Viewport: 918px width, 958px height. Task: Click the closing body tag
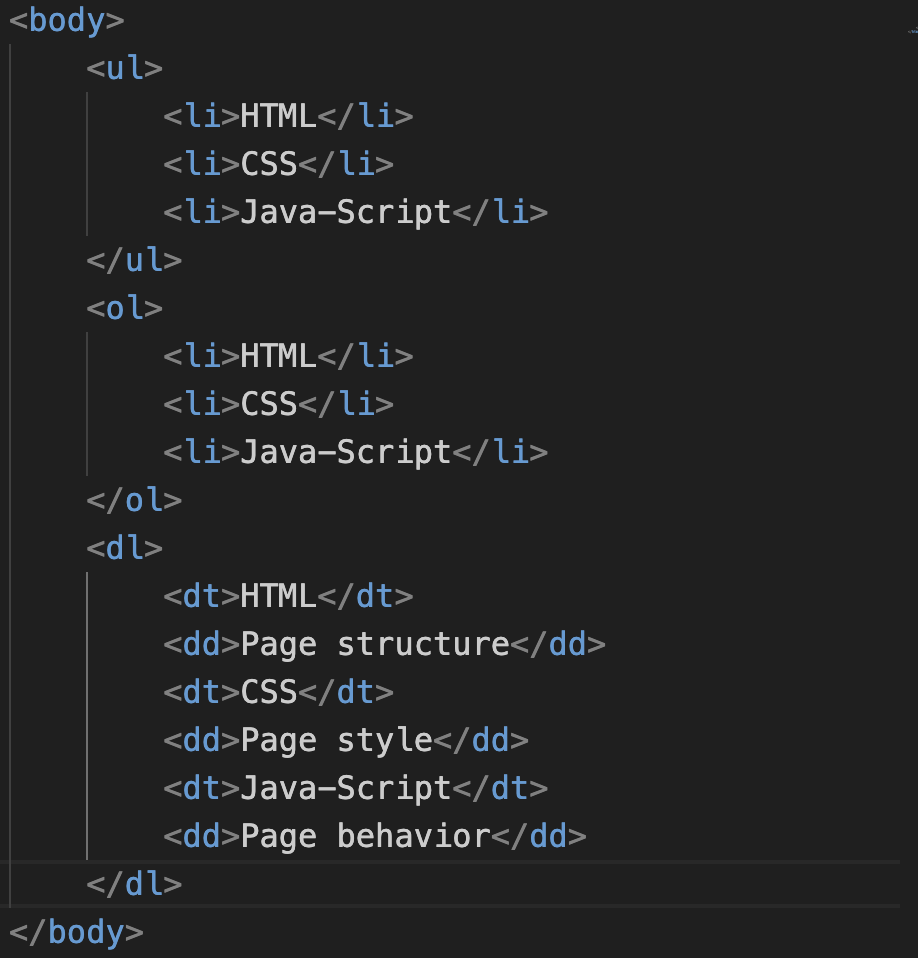(76, 932)
